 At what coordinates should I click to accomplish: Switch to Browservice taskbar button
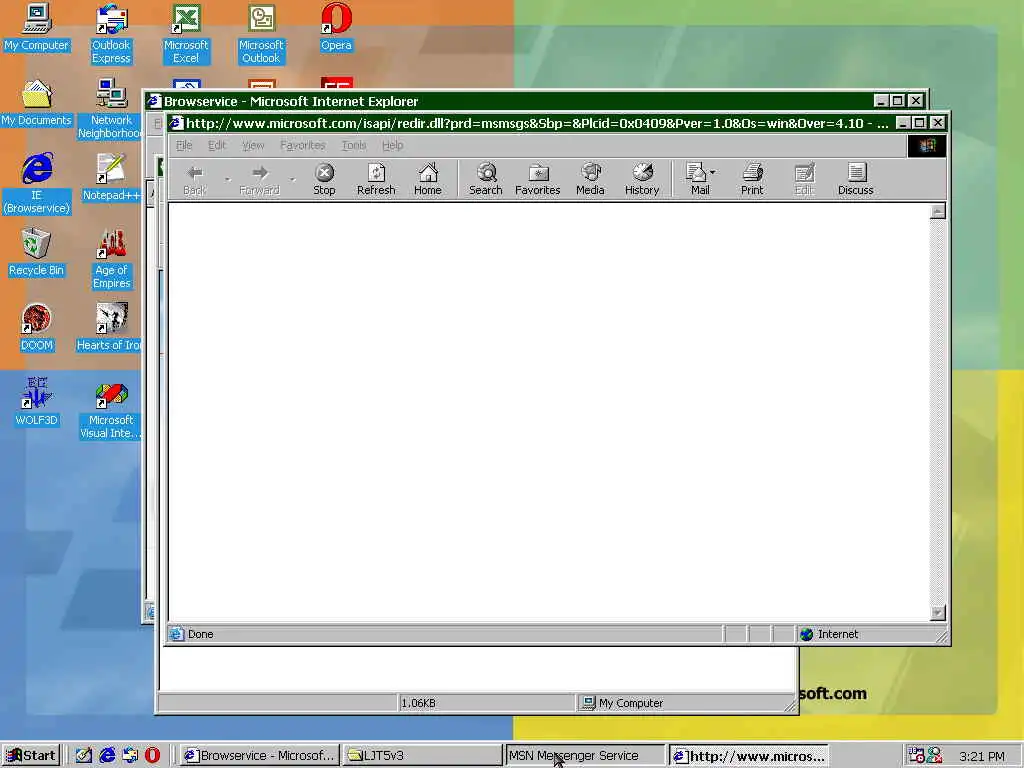(x=259, y=756)
